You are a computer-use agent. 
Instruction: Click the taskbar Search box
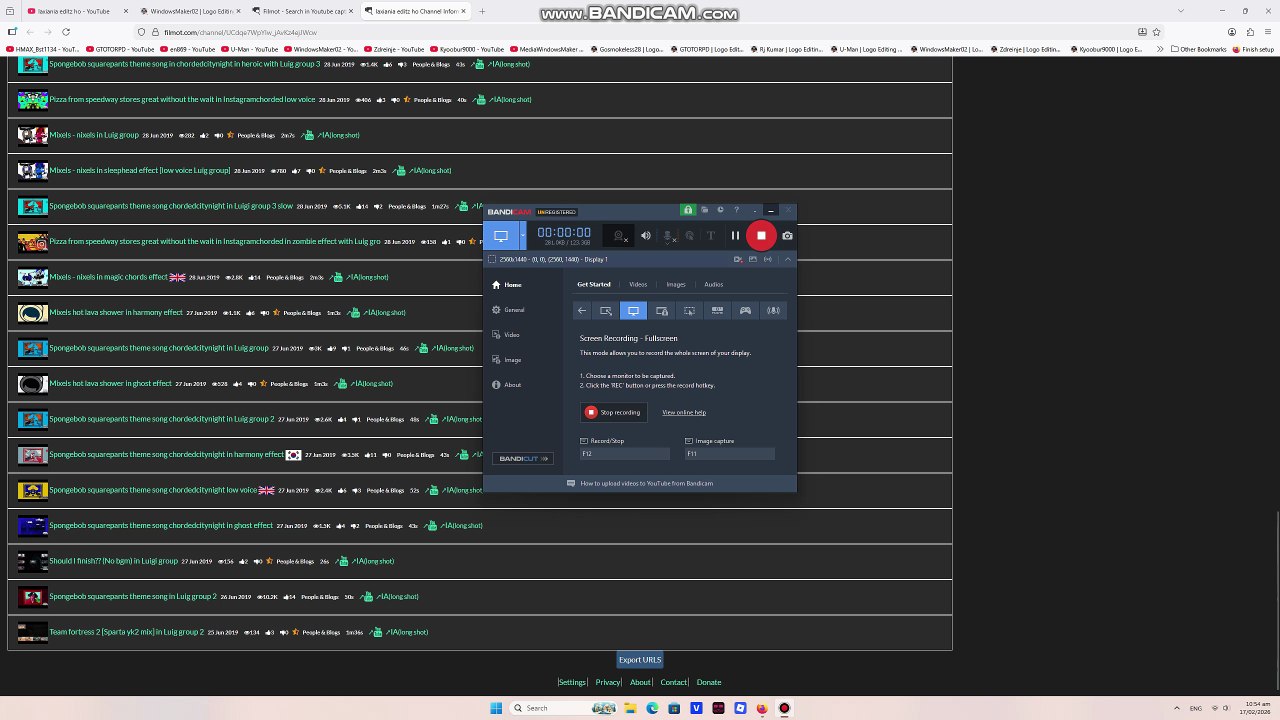coord(565,708)
